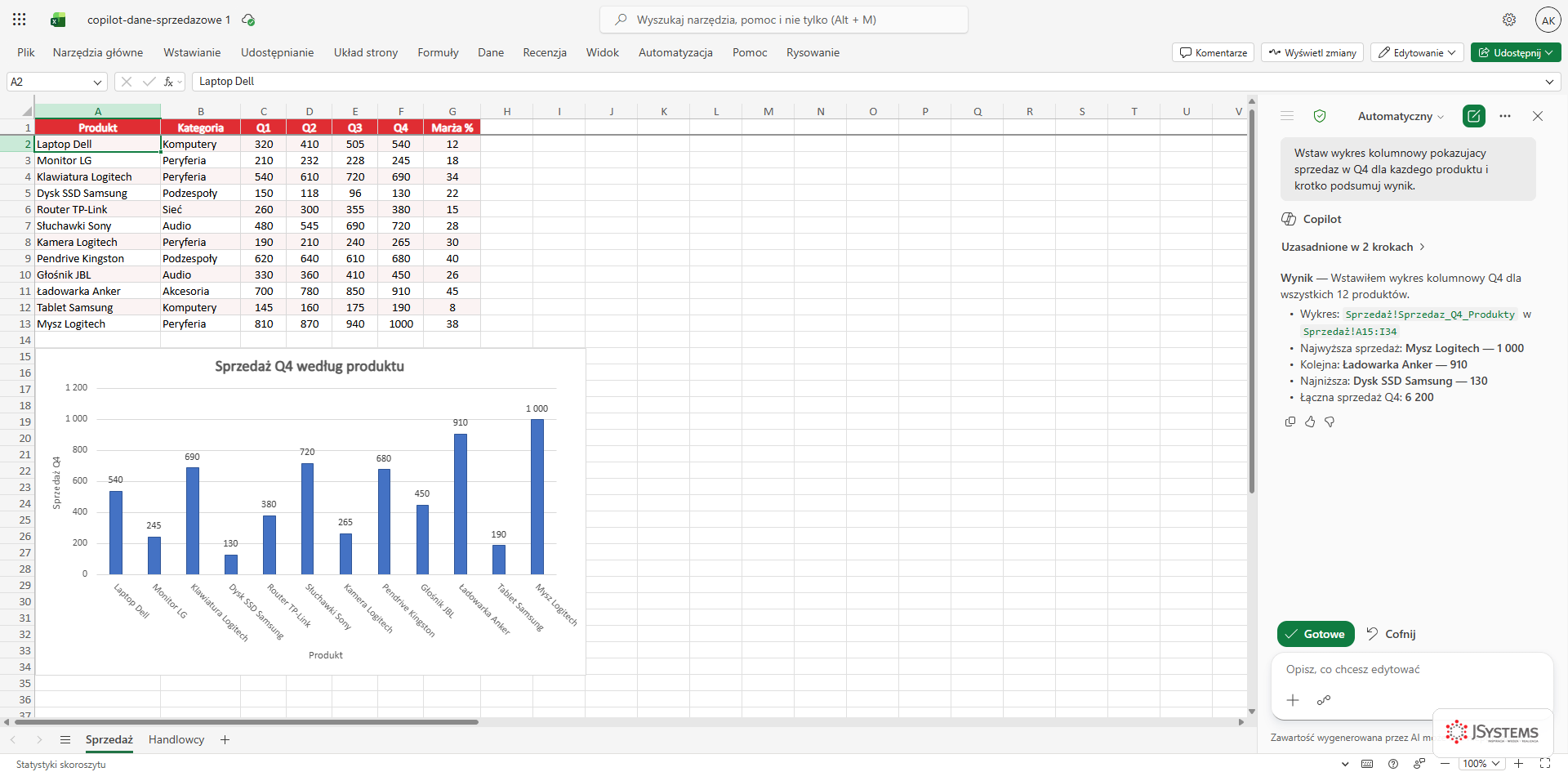Open the Komentarze pane

(1213, 52)
